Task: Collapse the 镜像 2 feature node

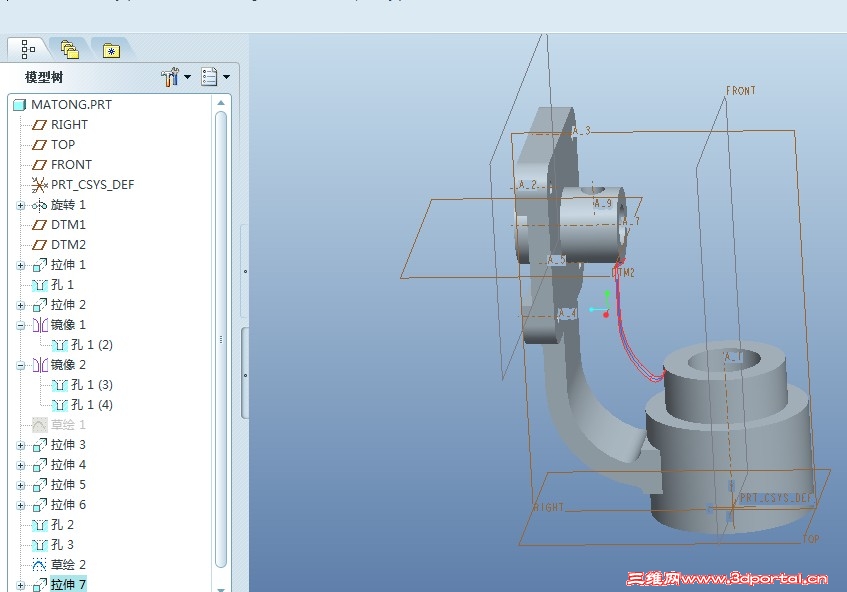Action: [21, 365]
